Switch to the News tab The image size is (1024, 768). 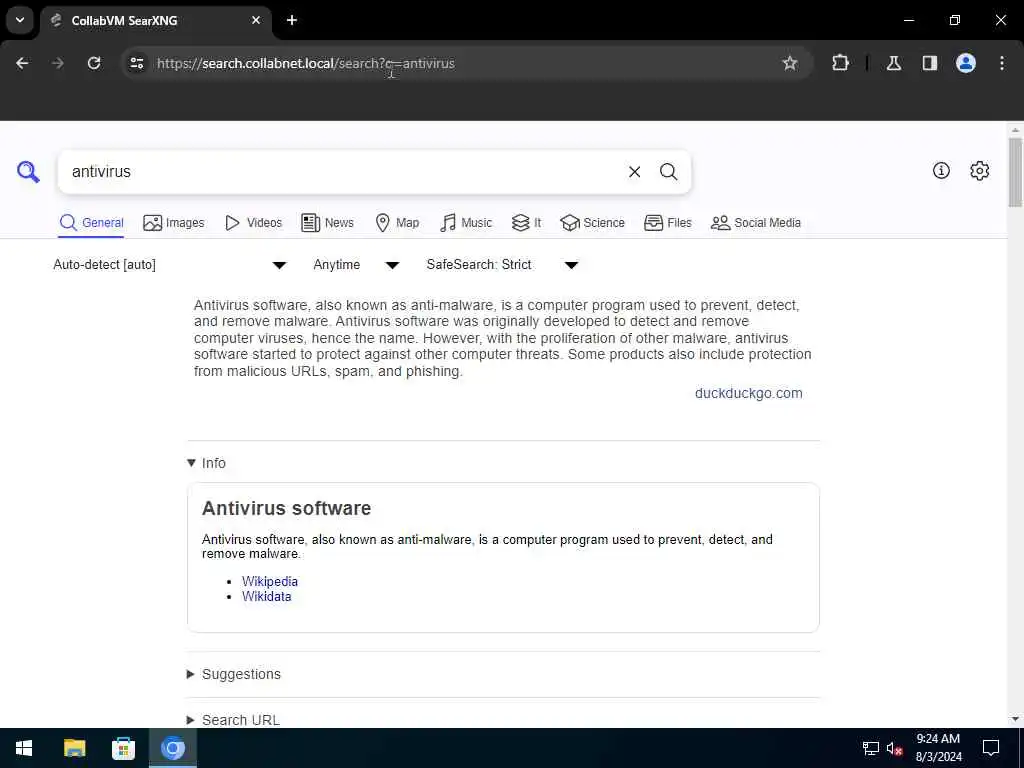tap(327, 223)
